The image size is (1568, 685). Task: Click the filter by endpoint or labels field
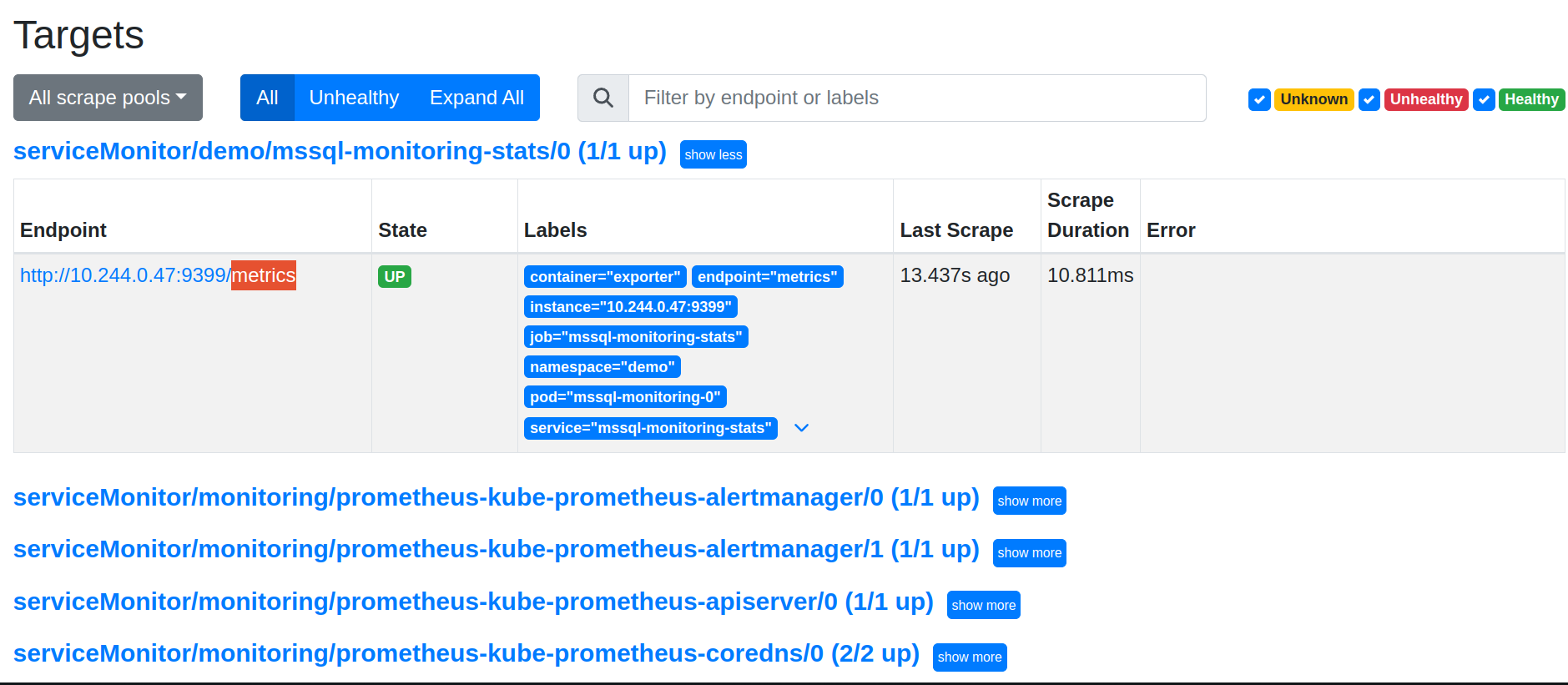916,98
